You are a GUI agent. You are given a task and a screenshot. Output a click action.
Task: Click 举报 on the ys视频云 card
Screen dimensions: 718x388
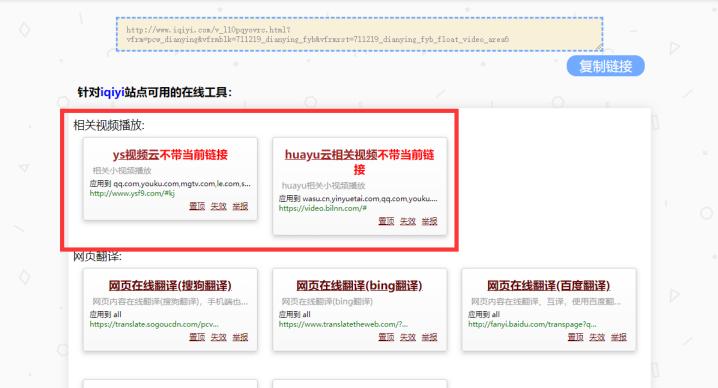[x=240, y=206]
